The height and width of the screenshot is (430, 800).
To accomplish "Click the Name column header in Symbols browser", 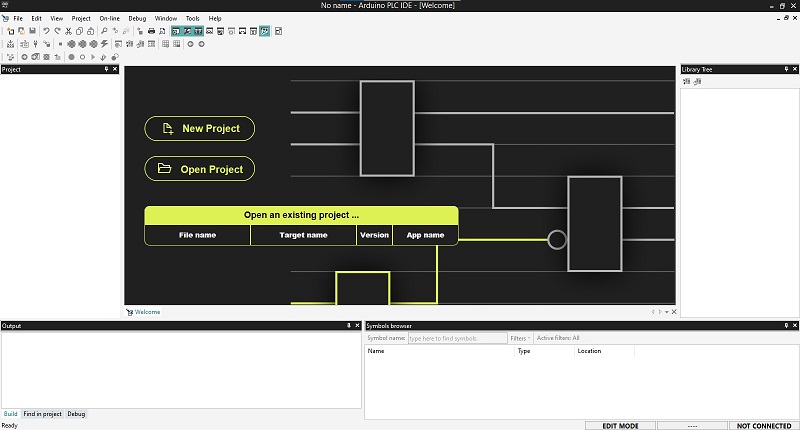I will [x=439, y=351].
